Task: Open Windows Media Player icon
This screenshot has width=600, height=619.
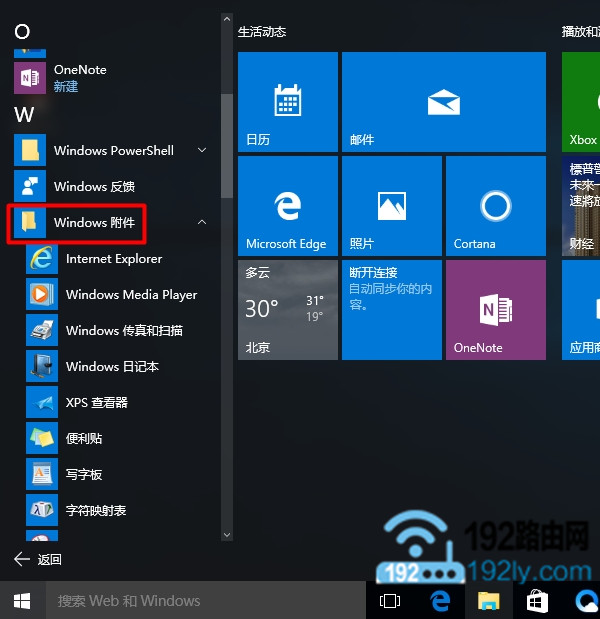Action: click(x=42, y=294)
